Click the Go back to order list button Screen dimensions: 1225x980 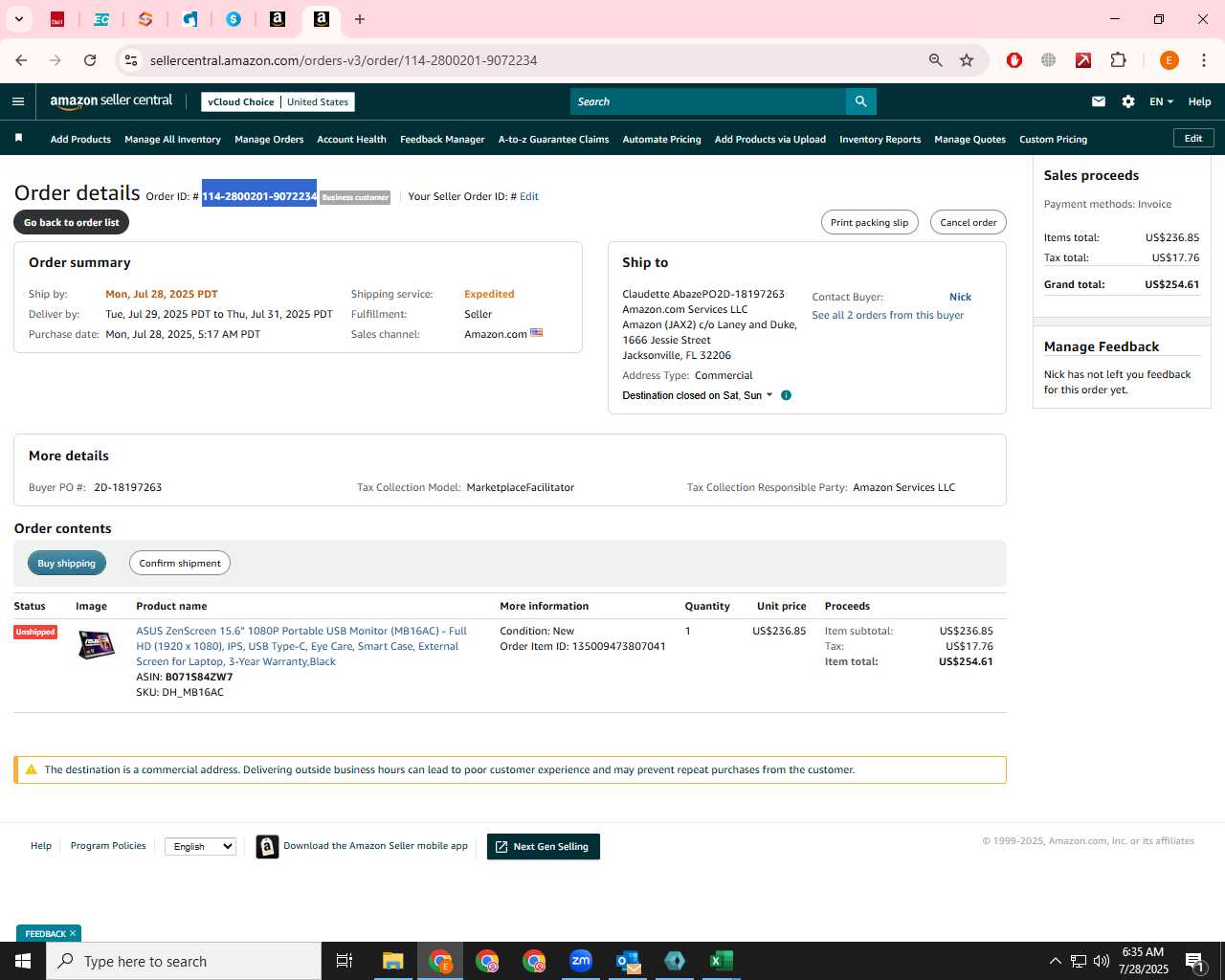71,222
